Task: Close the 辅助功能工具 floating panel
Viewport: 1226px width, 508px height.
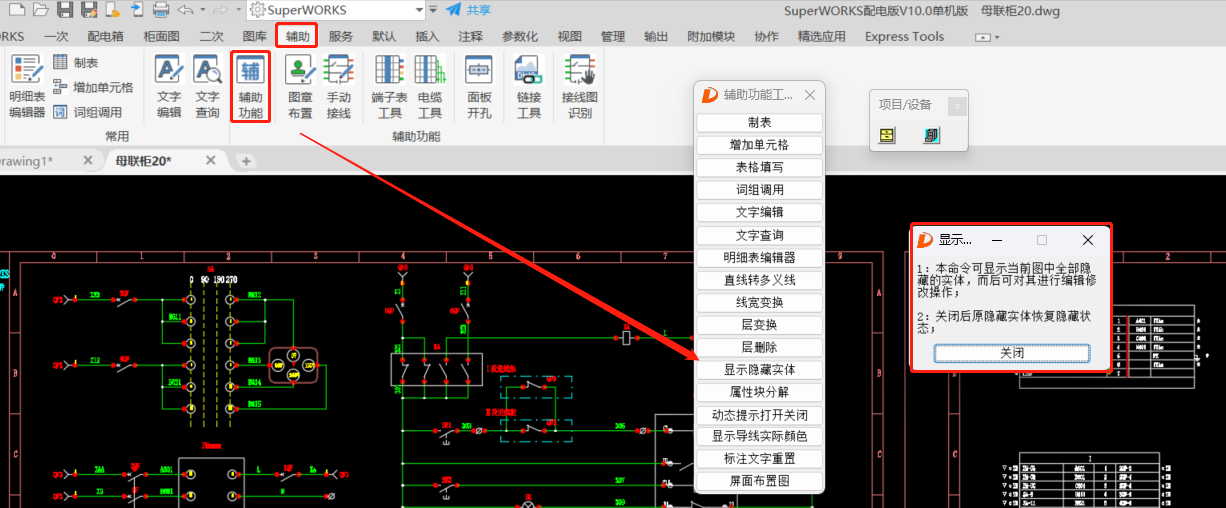Action: 811,95
